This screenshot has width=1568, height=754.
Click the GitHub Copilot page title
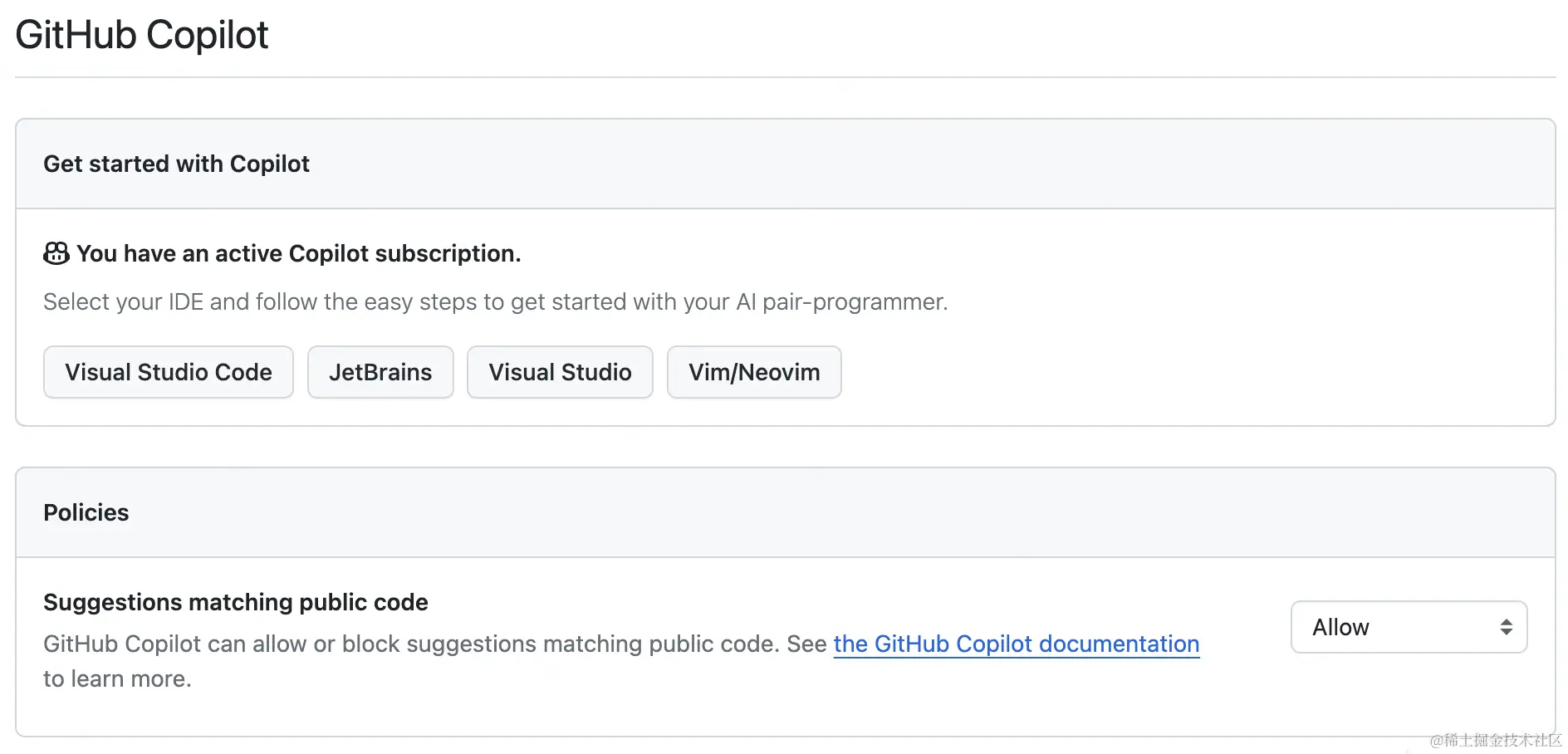142,35
